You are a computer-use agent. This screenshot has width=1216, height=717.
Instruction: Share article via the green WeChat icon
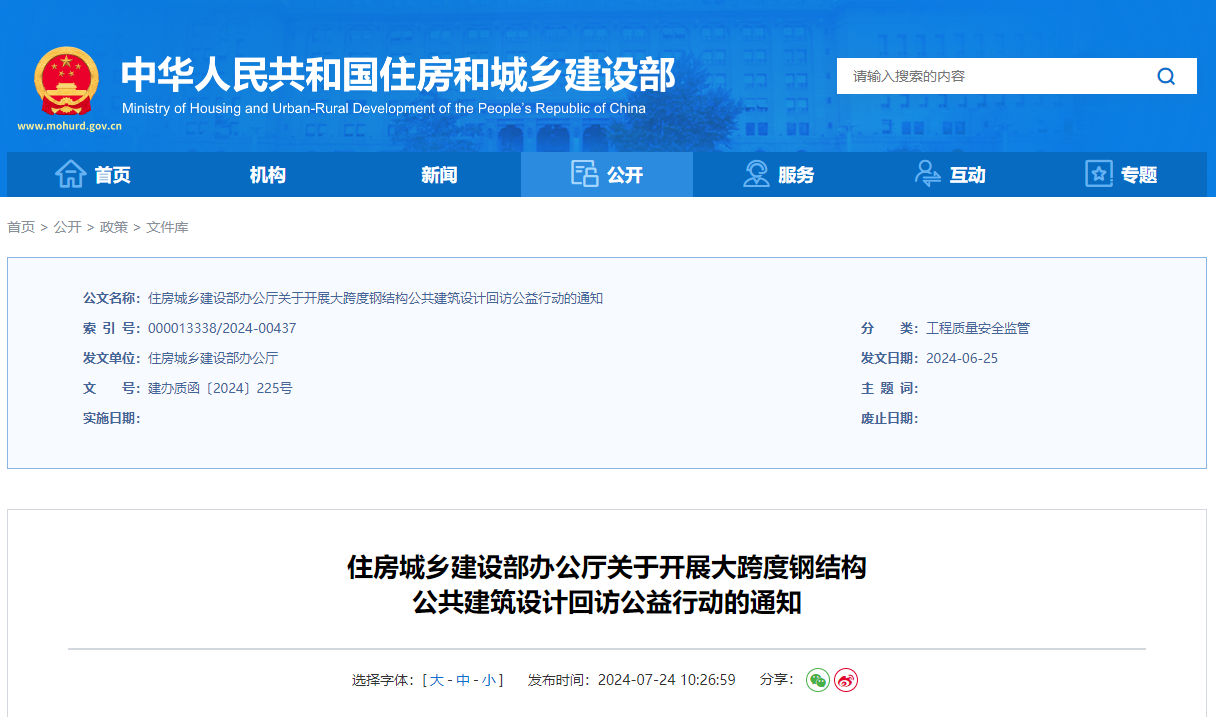[x=818, y=679]
